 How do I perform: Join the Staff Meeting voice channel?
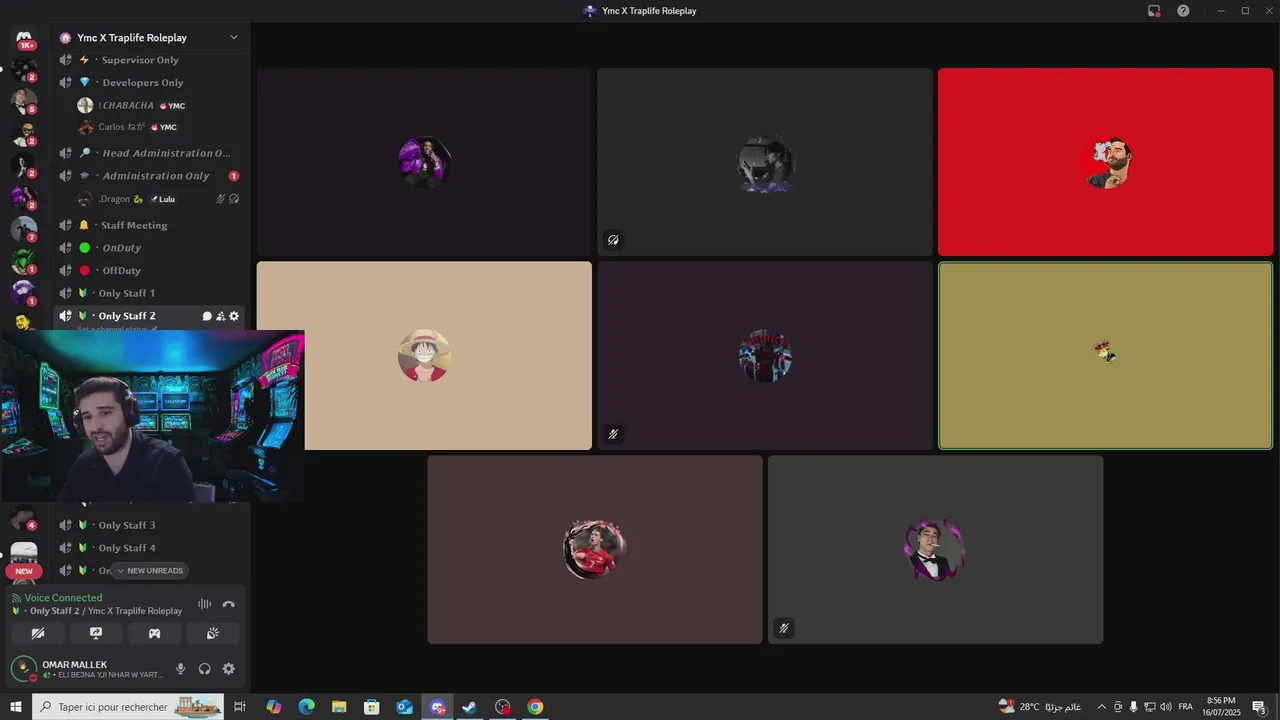[150, 225]
